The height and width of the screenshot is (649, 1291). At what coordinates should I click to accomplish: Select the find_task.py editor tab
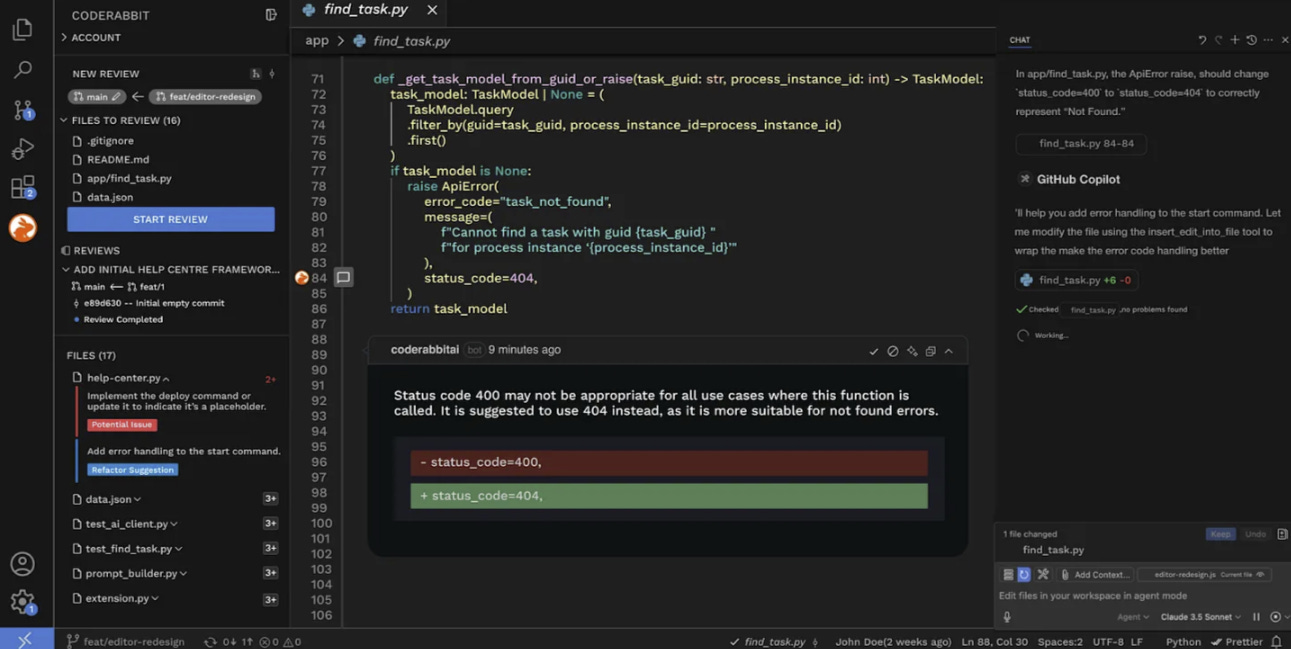(x=365, y=11)
